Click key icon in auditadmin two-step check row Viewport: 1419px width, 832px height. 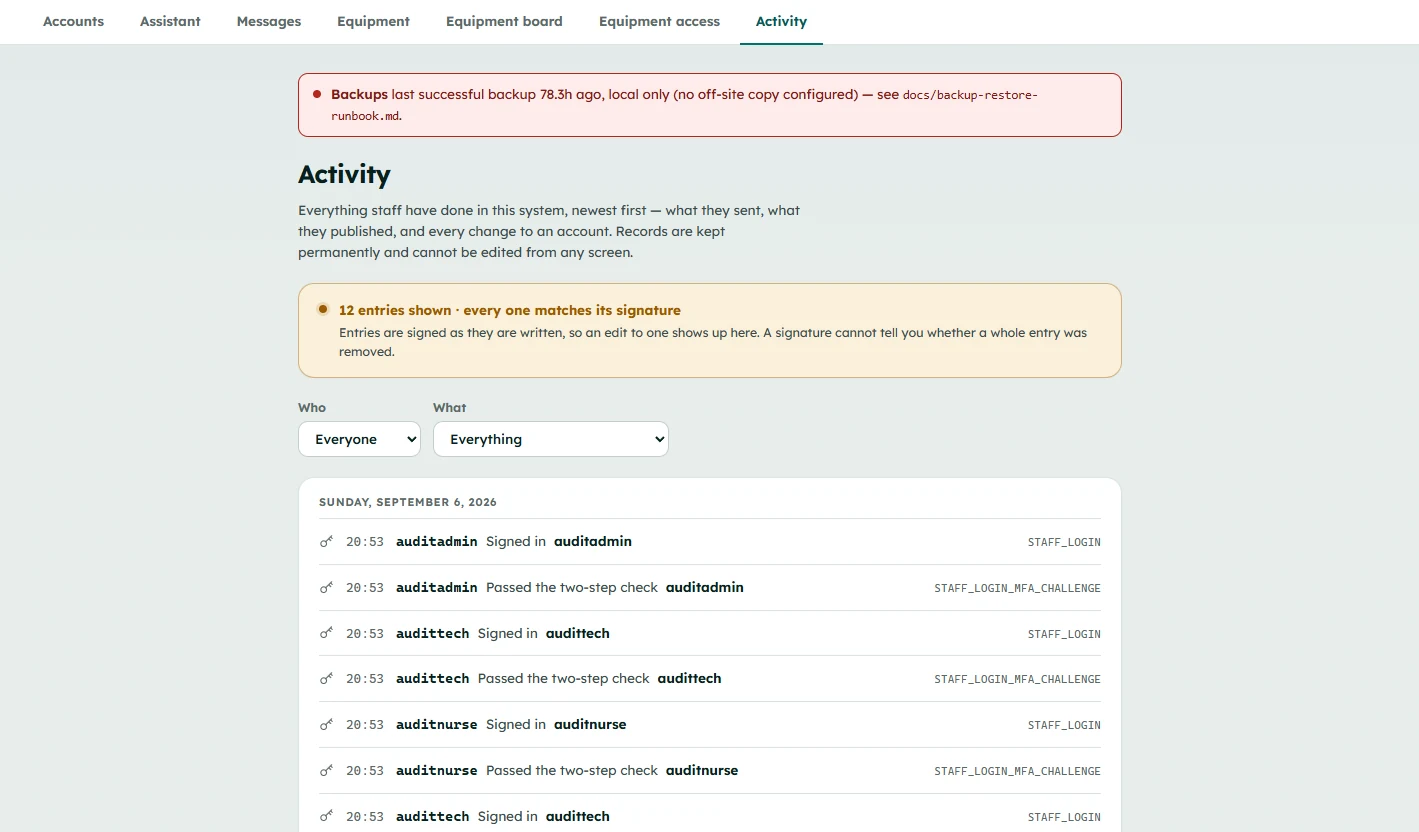point(326,588)
